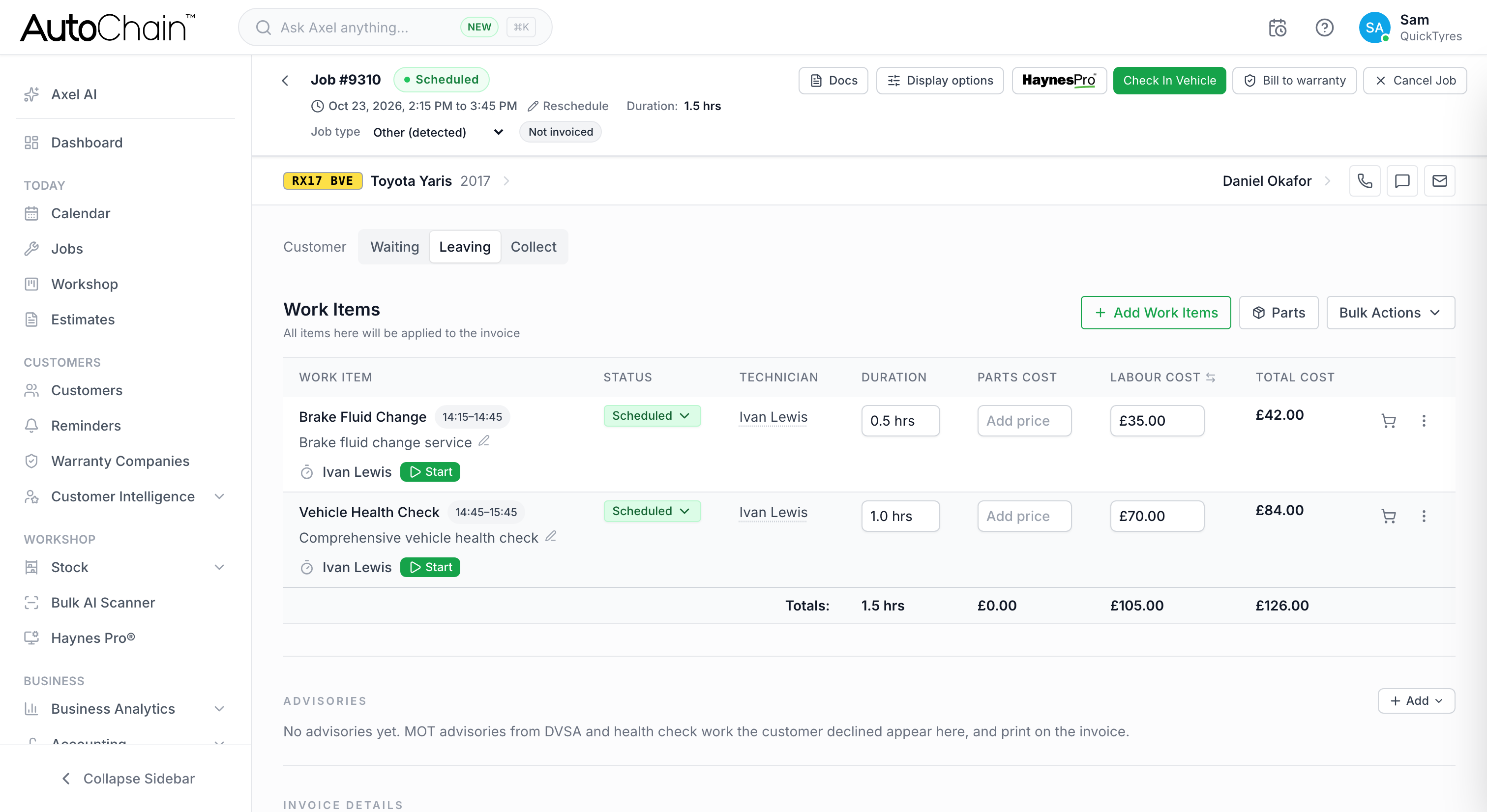1487x812 pixels.
Task: Select the Collect customer option
Action: (x=534, y=247)
